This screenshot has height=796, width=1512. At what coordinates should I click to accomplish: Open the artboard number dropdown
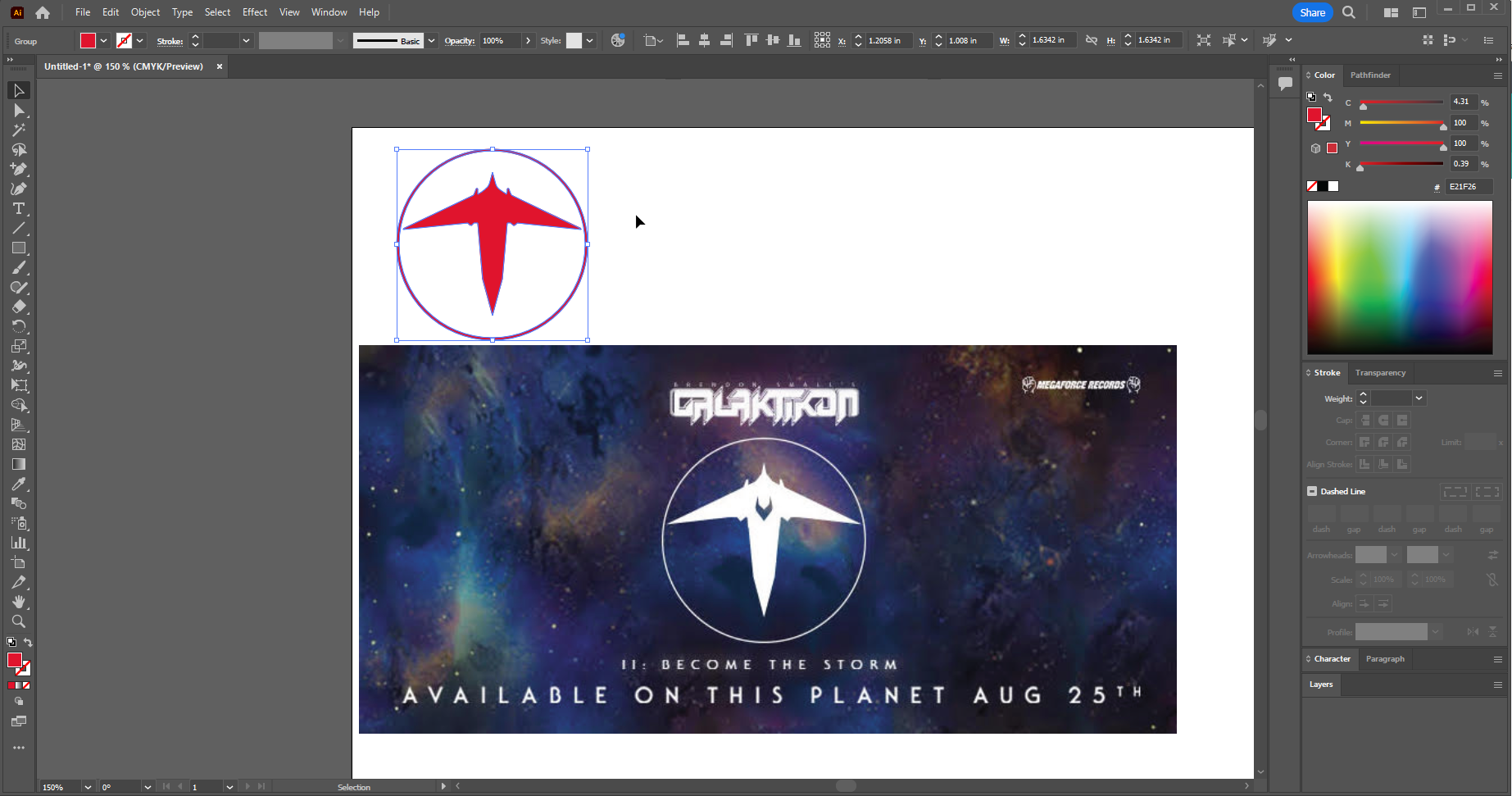[x=229, y=787]
